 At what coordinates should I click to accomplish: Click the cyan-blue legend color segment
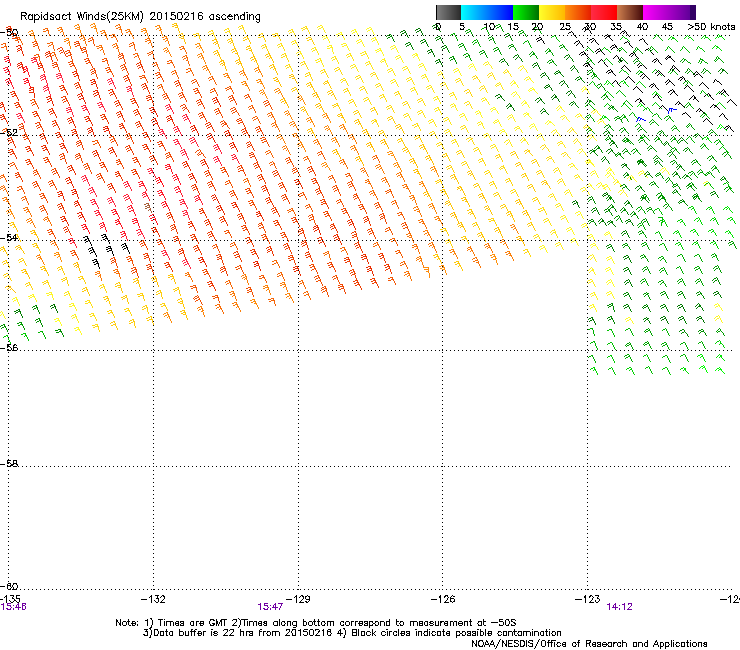487,12
